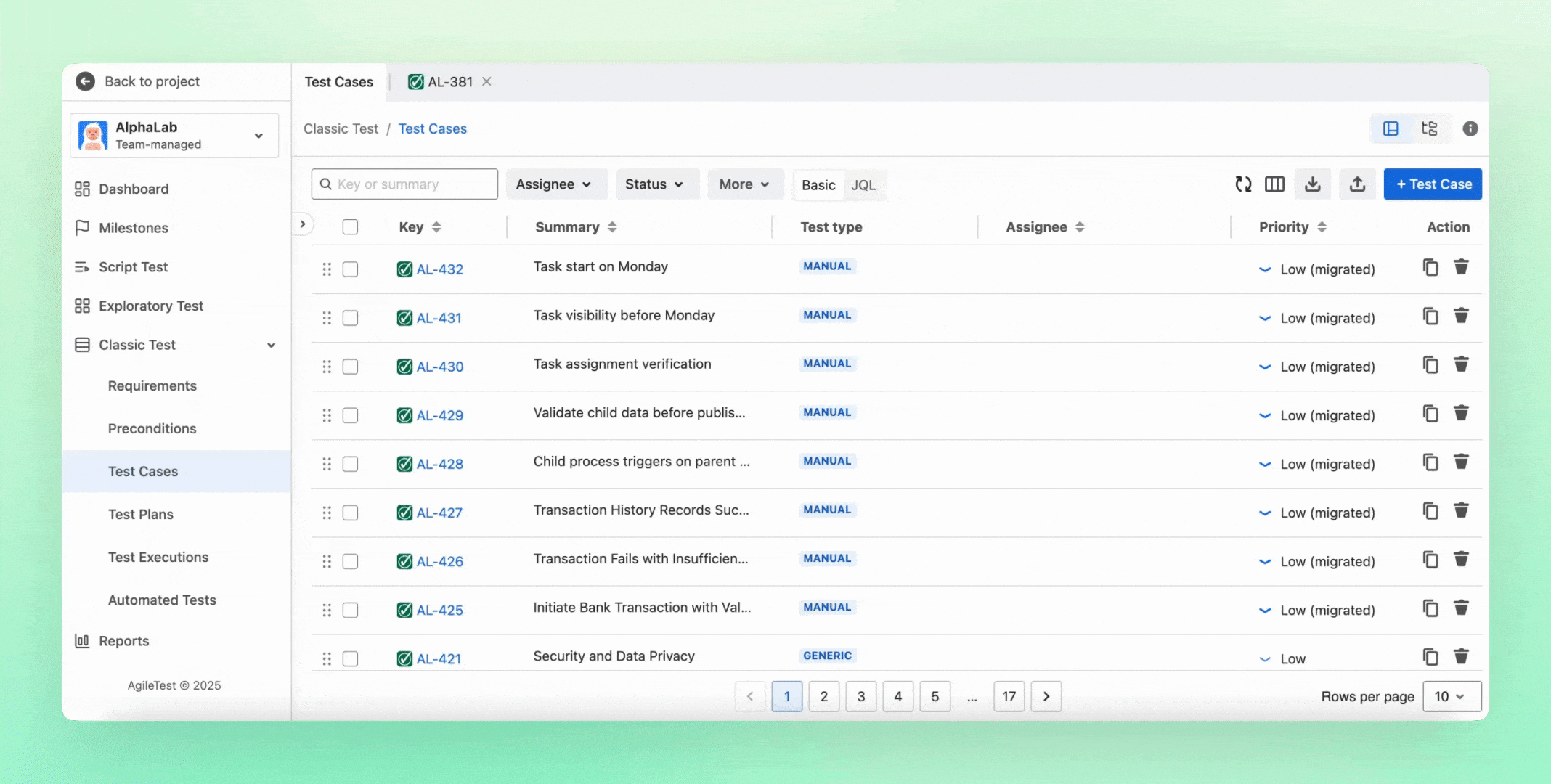This screenshot has height=784, width=1551.
Task: Click the back arrow next to Back to project
Action: 85,81
